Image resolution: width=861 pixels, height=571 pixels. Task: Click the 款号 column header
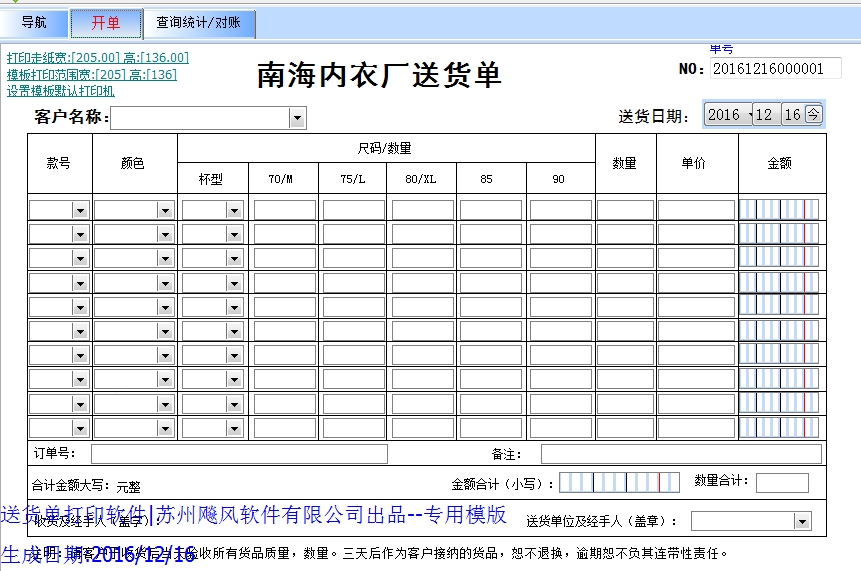tap(58, 163)
